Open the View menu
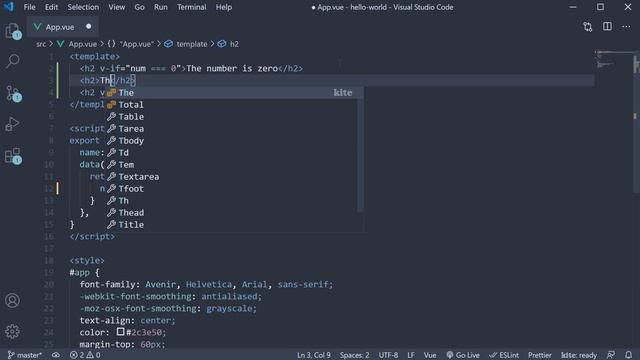 (117, 7)
